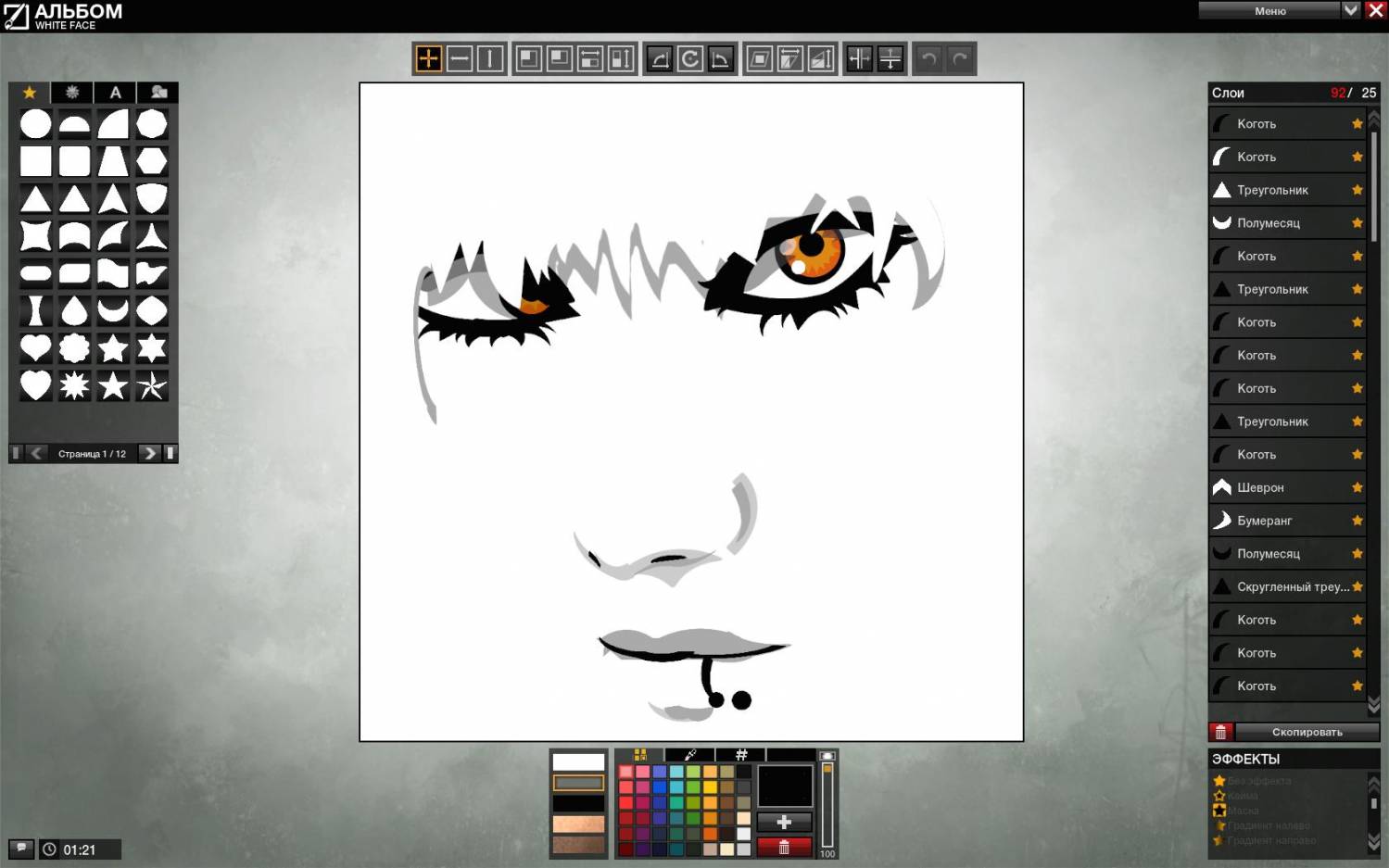Switch to the text 'A' shapes tab
1389x868 pixels.
(115, 93)
